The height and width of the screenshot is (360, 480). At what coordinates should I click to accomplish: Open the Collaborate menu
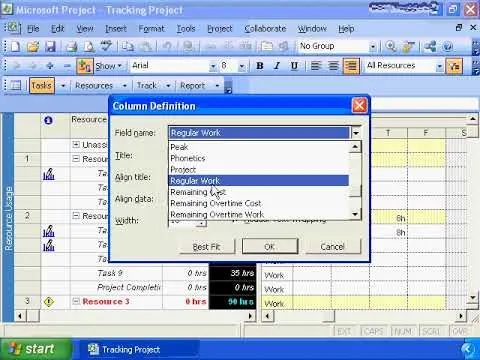[265, 29]
